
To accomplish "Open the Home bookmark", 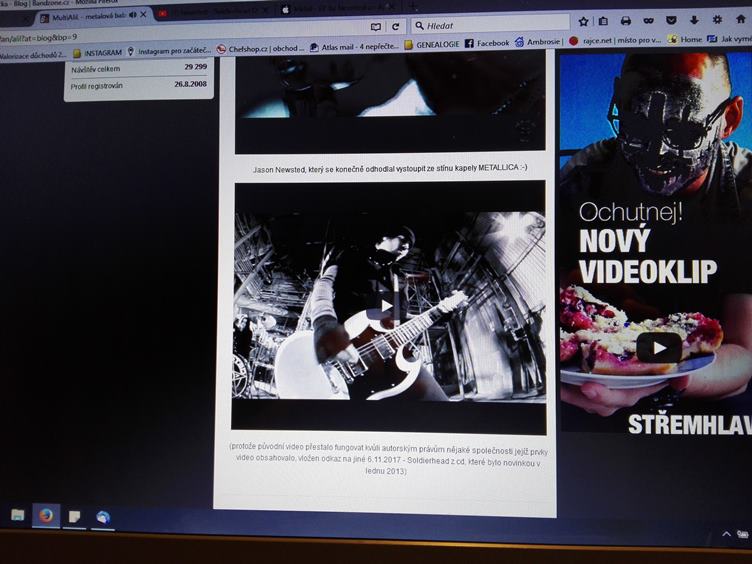I will click(x=685, y=39).
